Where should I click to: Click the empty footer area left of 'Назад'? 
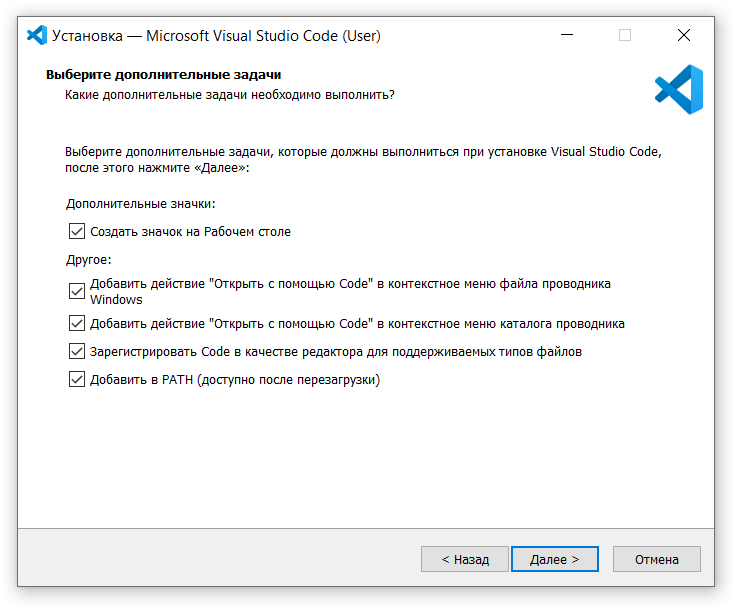[220, 559]
